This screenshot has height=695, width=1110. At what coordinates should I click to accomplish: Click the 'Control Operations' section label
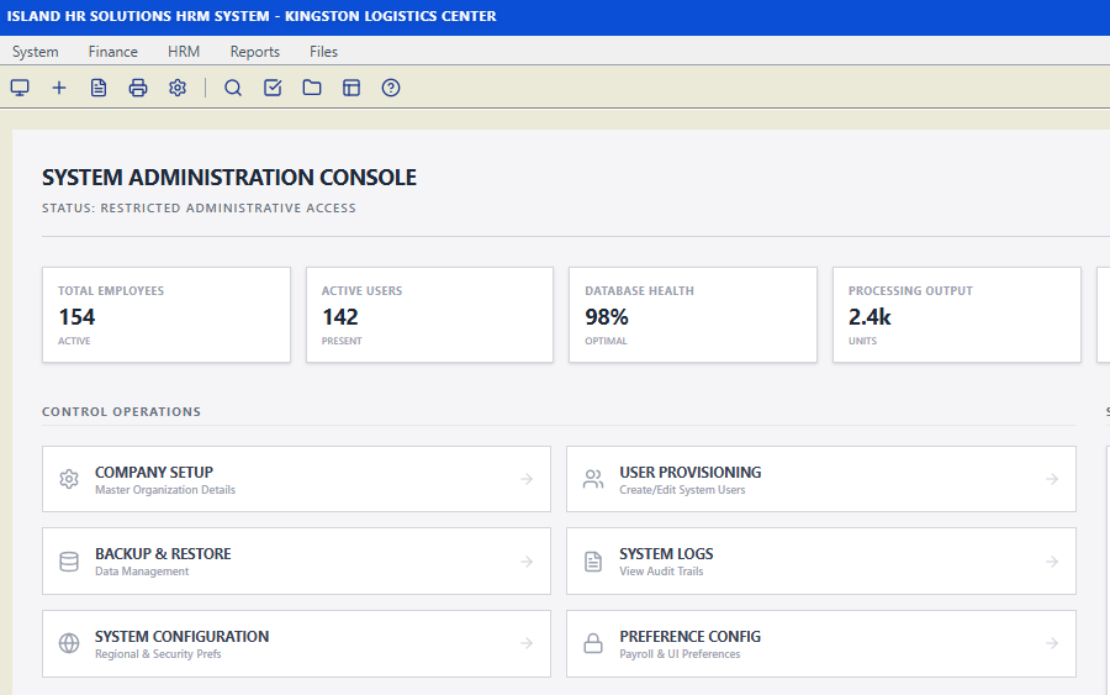pos(121,412)
